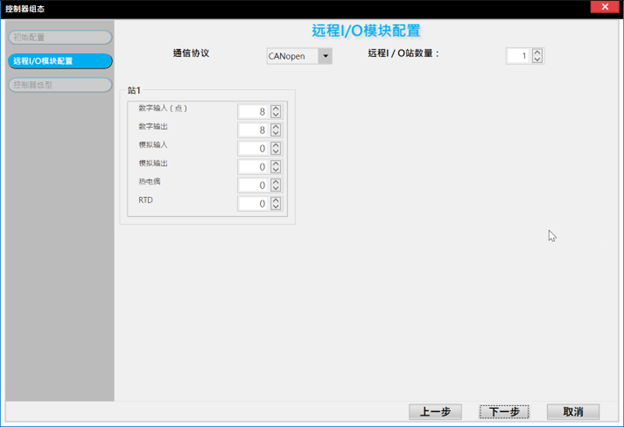This screenshot has width=624, height=427.
Task: Go to the 控制器选型 sidebar step
Action: (56, 85)
